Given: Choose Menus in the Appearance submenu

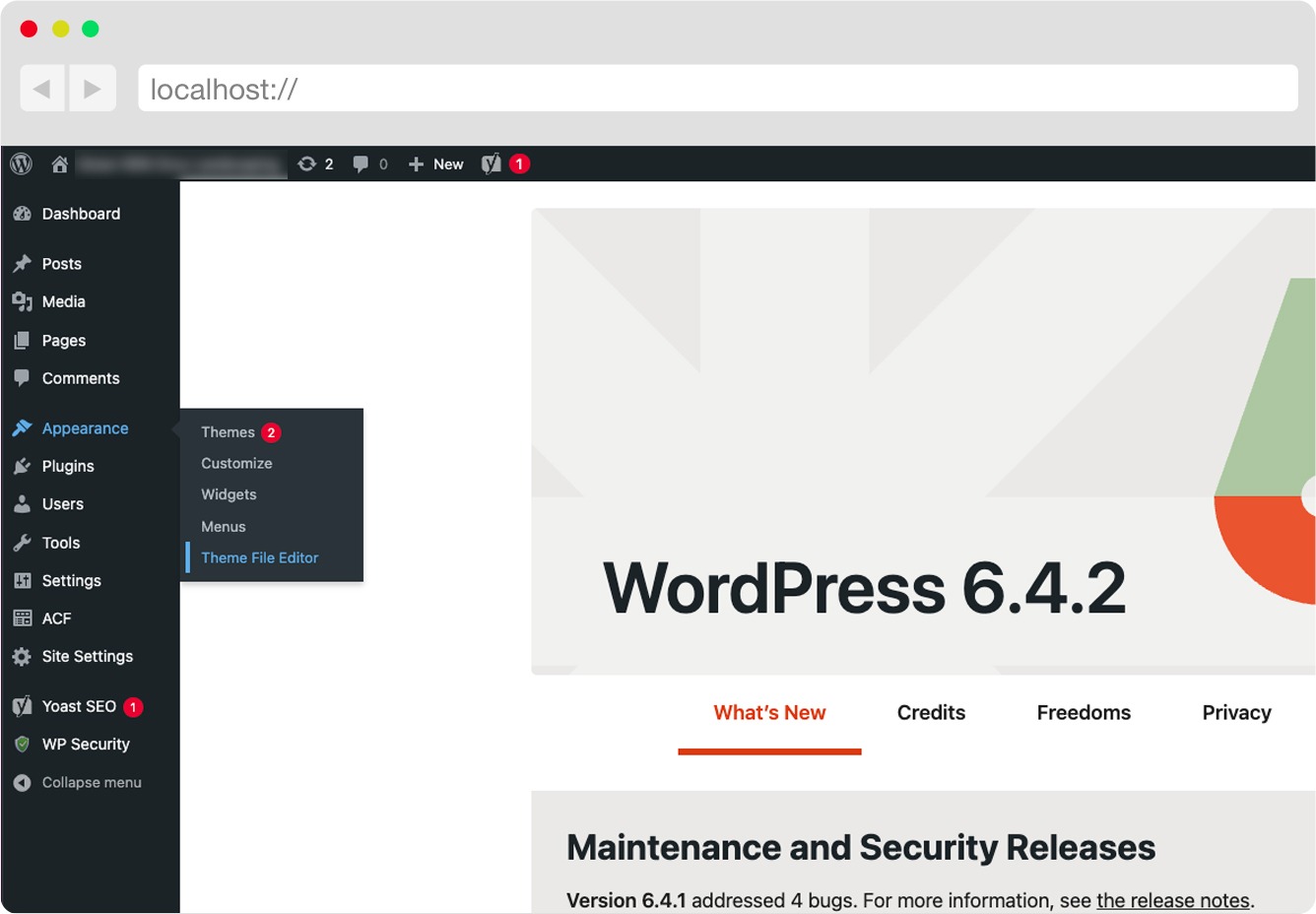Looking at the screenshot, I should 224,527.
